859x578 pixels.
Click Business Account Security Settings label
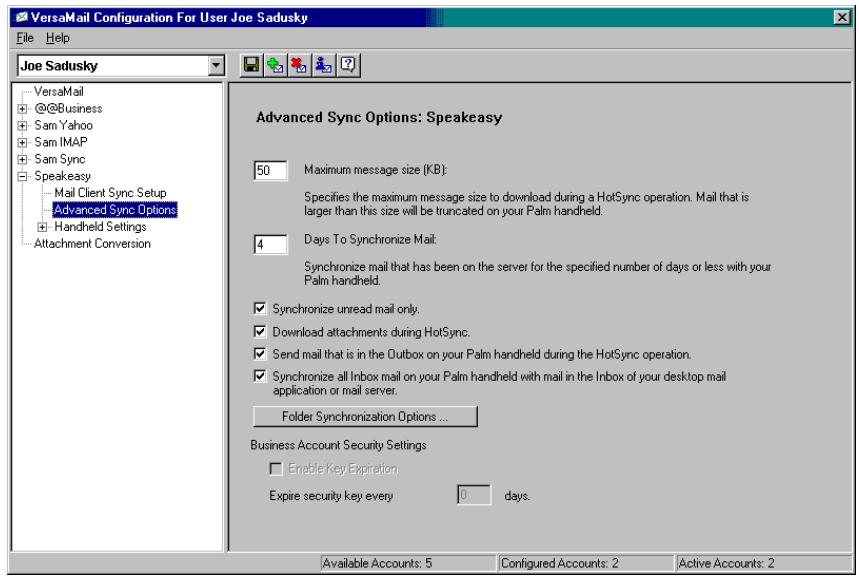[338, 445]
